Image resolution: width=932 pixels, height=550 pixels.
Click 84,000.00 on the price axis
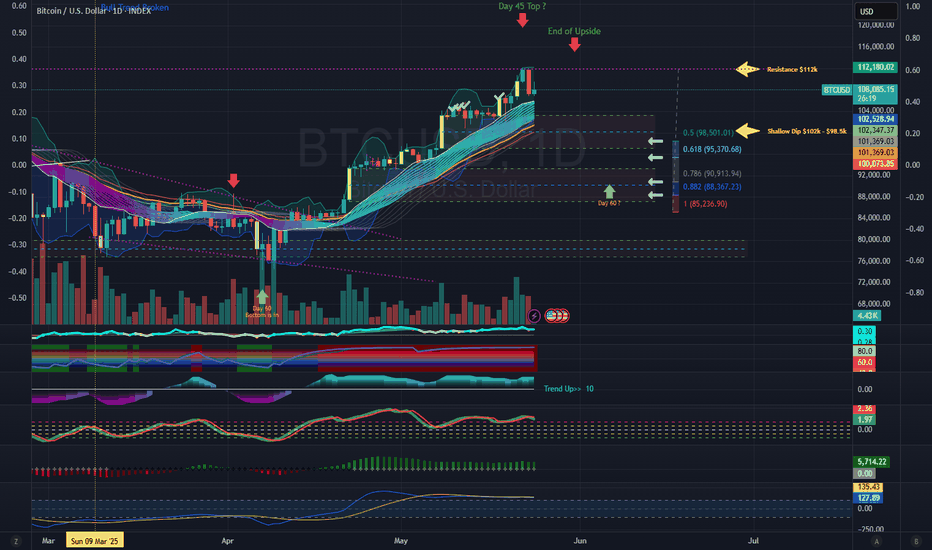[874, 218]
